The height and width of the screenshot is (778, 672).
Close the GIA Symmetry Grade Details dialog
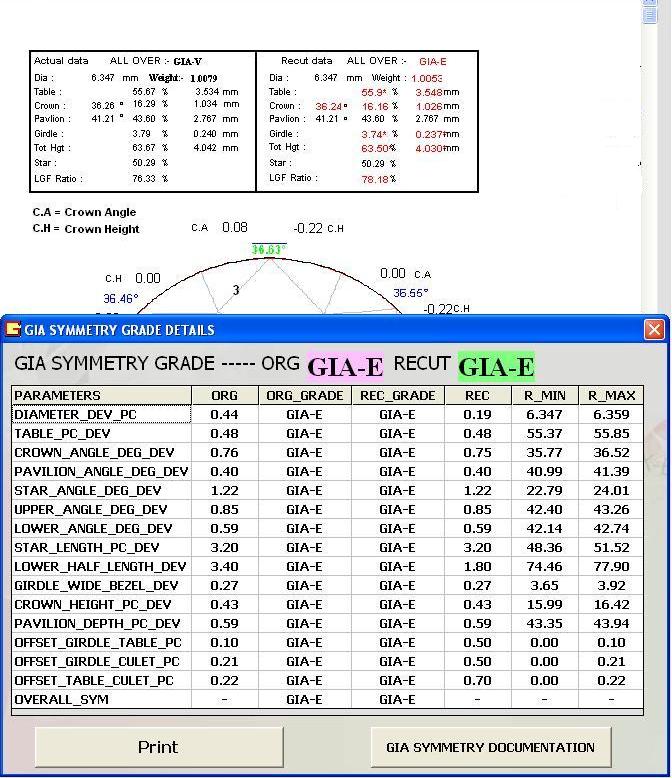[654, 329]
